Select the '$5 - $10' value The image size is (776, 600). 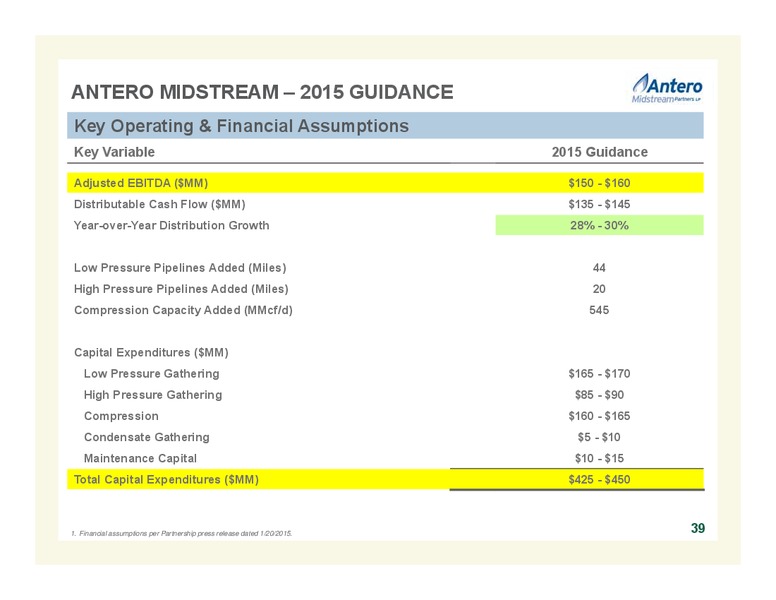click(599, 438)
